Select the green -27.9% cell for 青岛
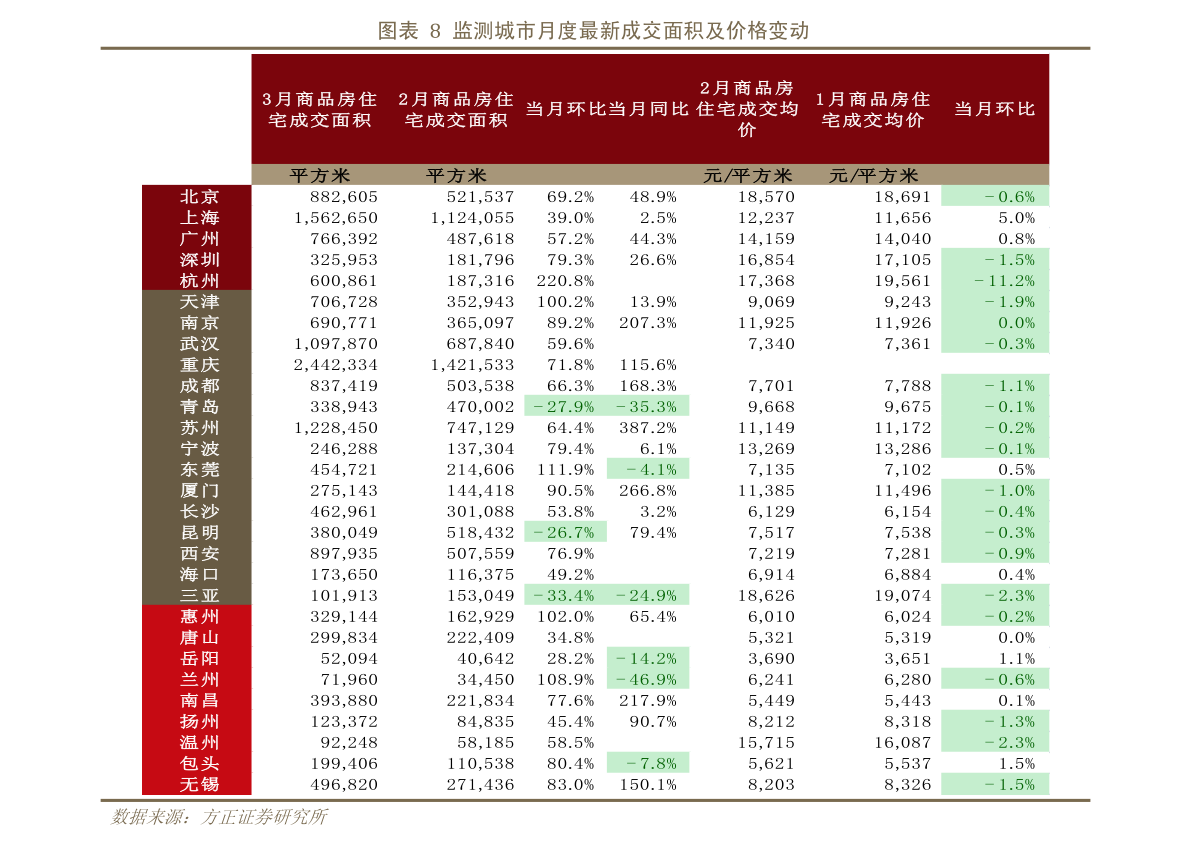This screenshot has width=1191, height=846. click(x=565, y=407)
